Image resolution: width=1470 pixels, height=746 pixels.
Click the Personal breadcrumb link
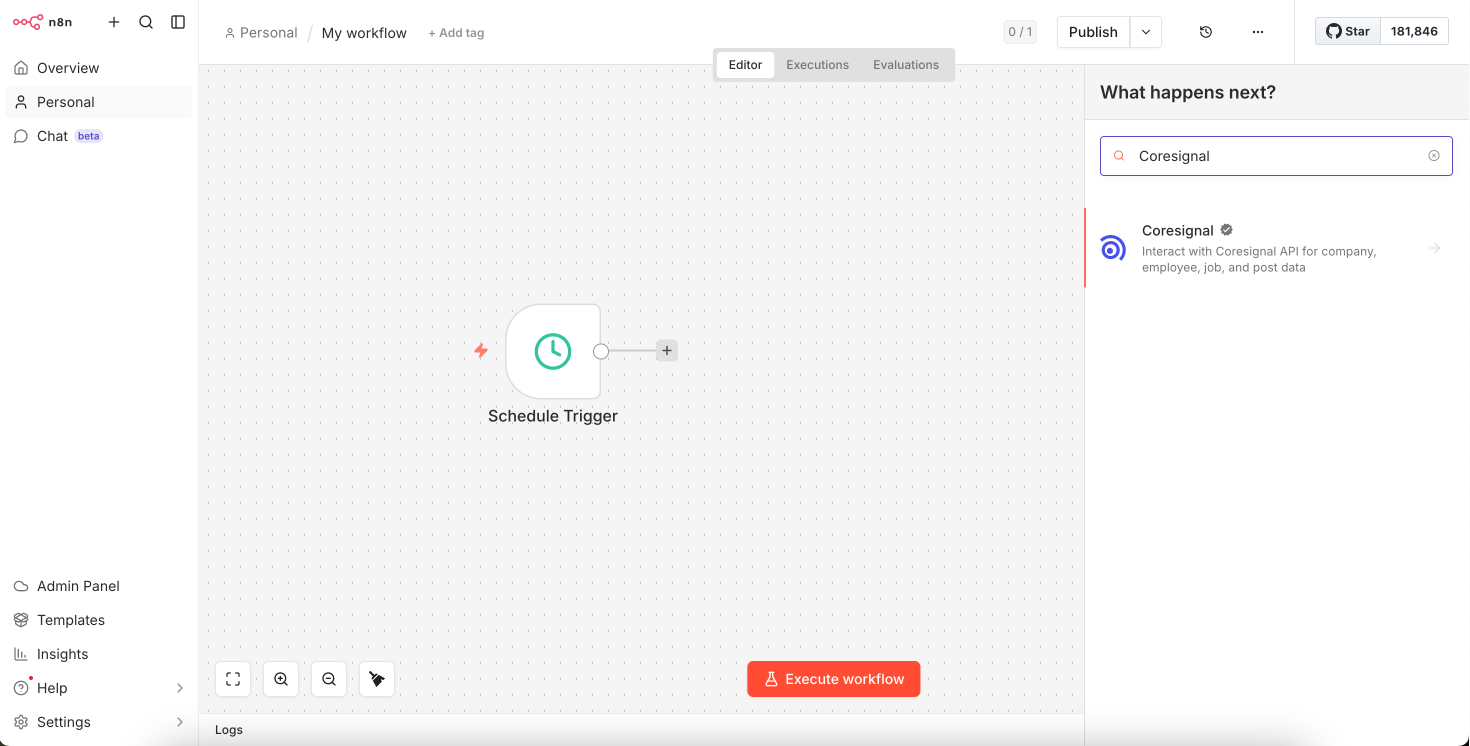[x=261, y=33]
